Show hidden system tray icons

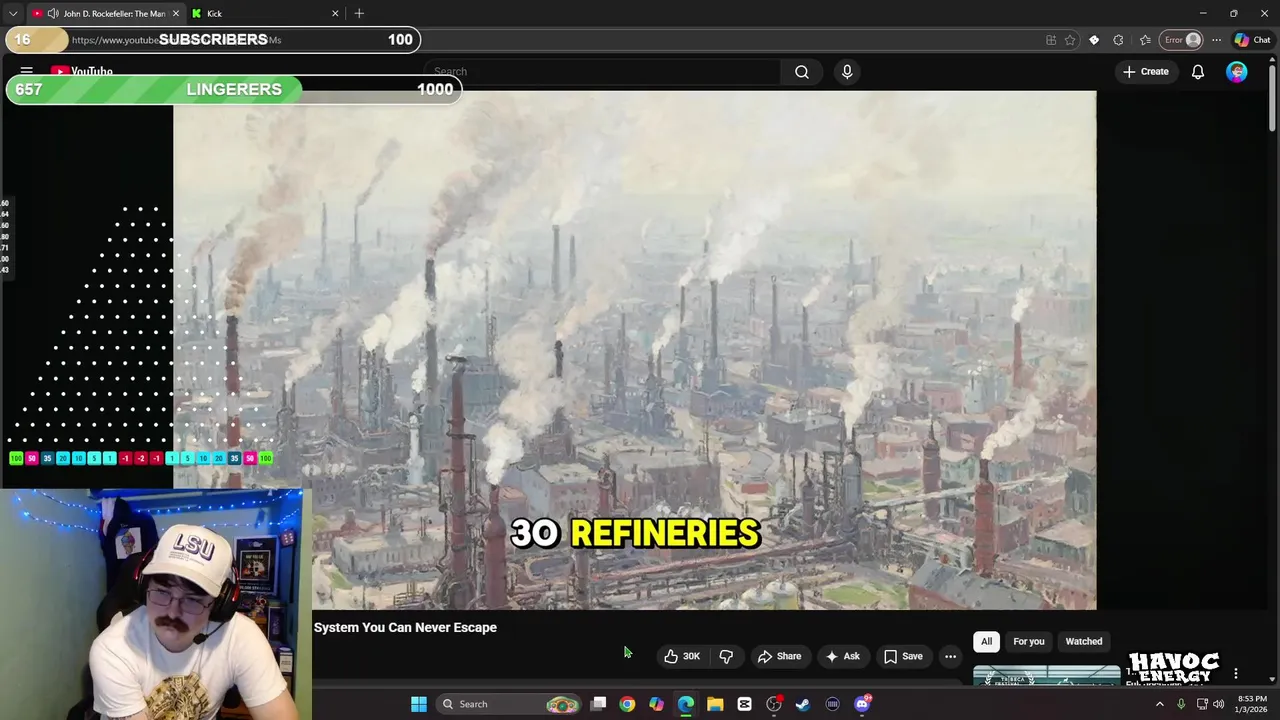(1159, 704)
